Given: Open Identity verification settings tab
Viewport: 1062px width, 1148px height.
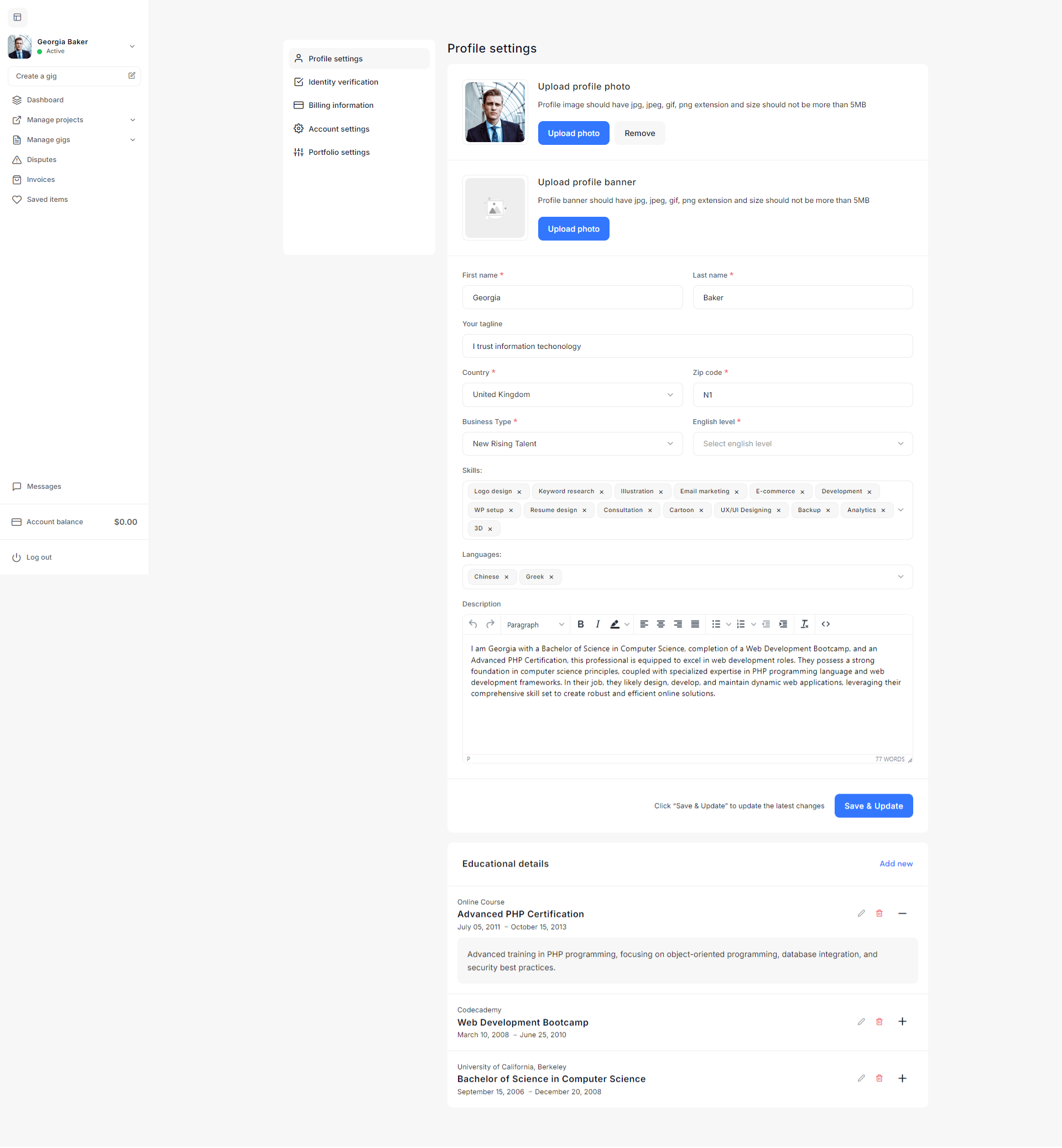Looking at the screenshot, I should pyautogui.click(x=343, y=82).
